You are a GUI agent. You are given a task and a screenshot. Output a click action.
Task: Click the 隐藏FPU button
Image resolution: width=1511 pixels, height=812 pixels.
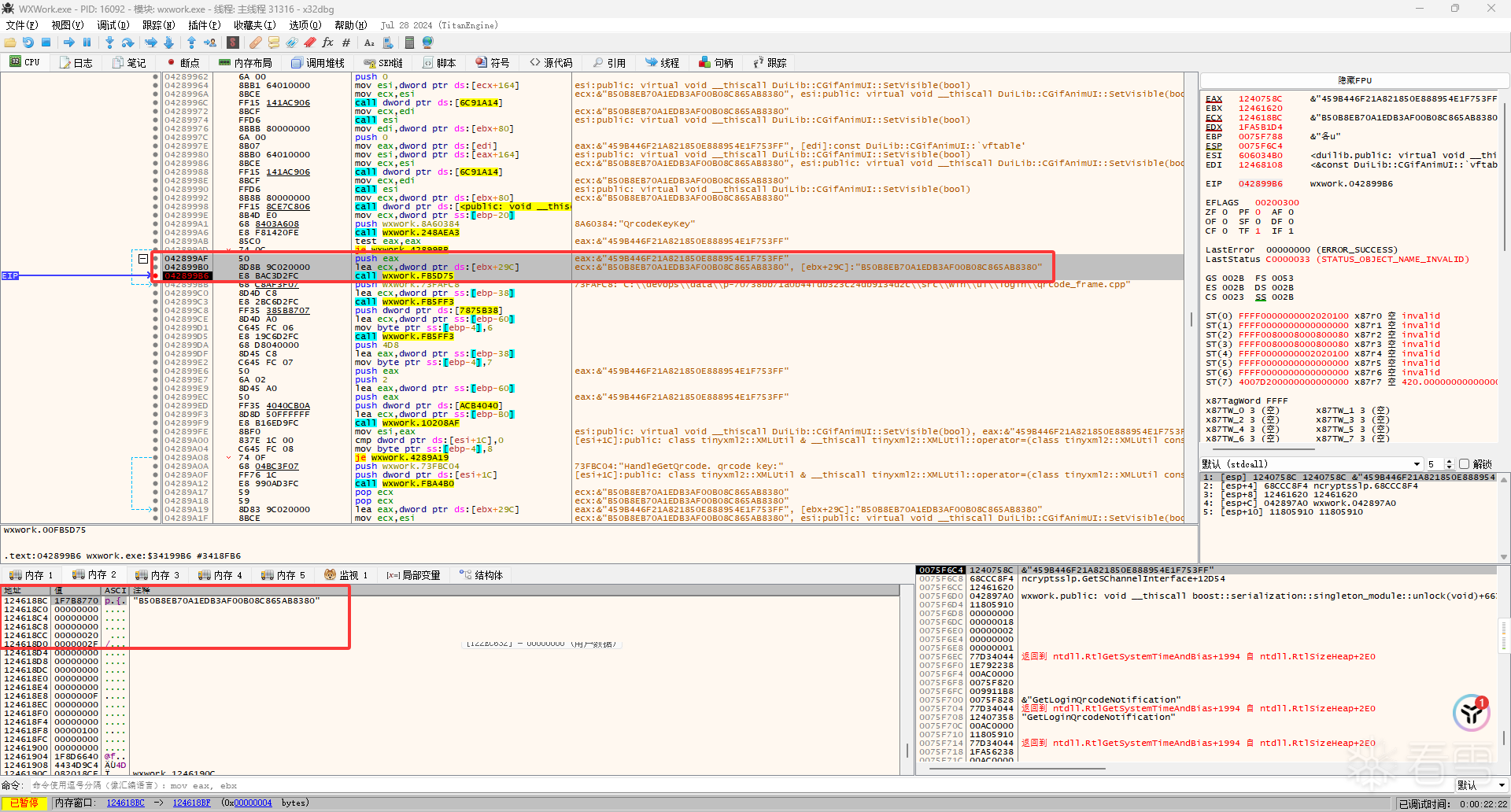[x=1354, y=80]
